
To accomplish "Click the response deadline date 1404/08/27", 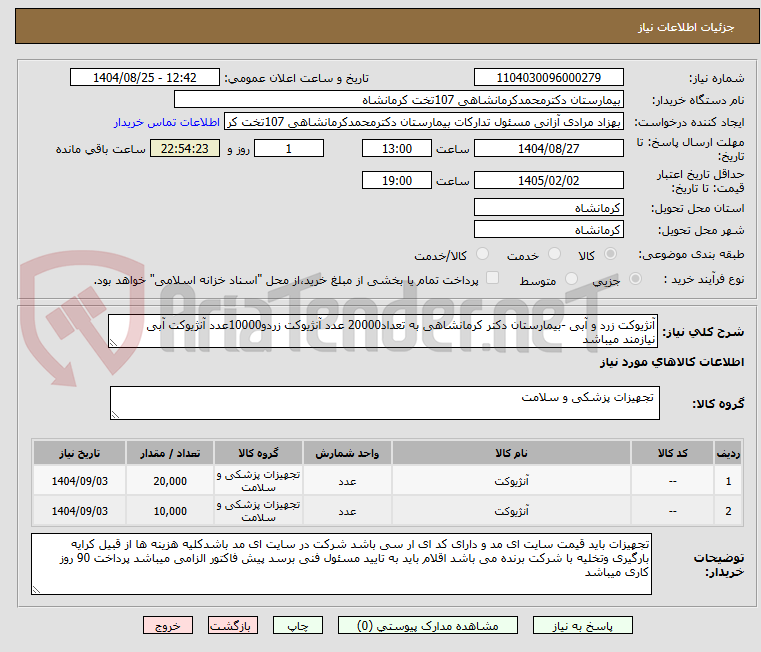I will (x=548, y=149).
